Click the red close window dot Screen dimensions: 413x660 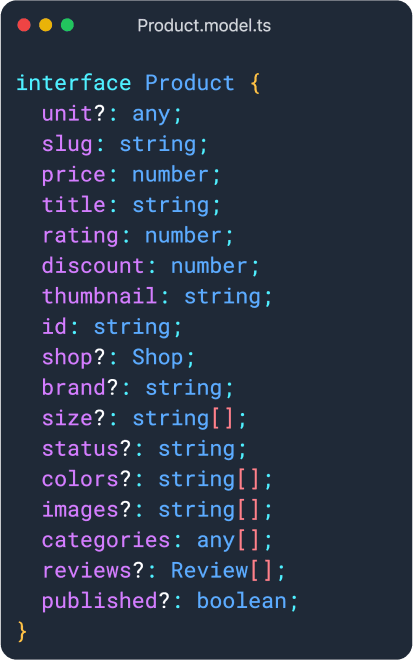pos(24,25)
